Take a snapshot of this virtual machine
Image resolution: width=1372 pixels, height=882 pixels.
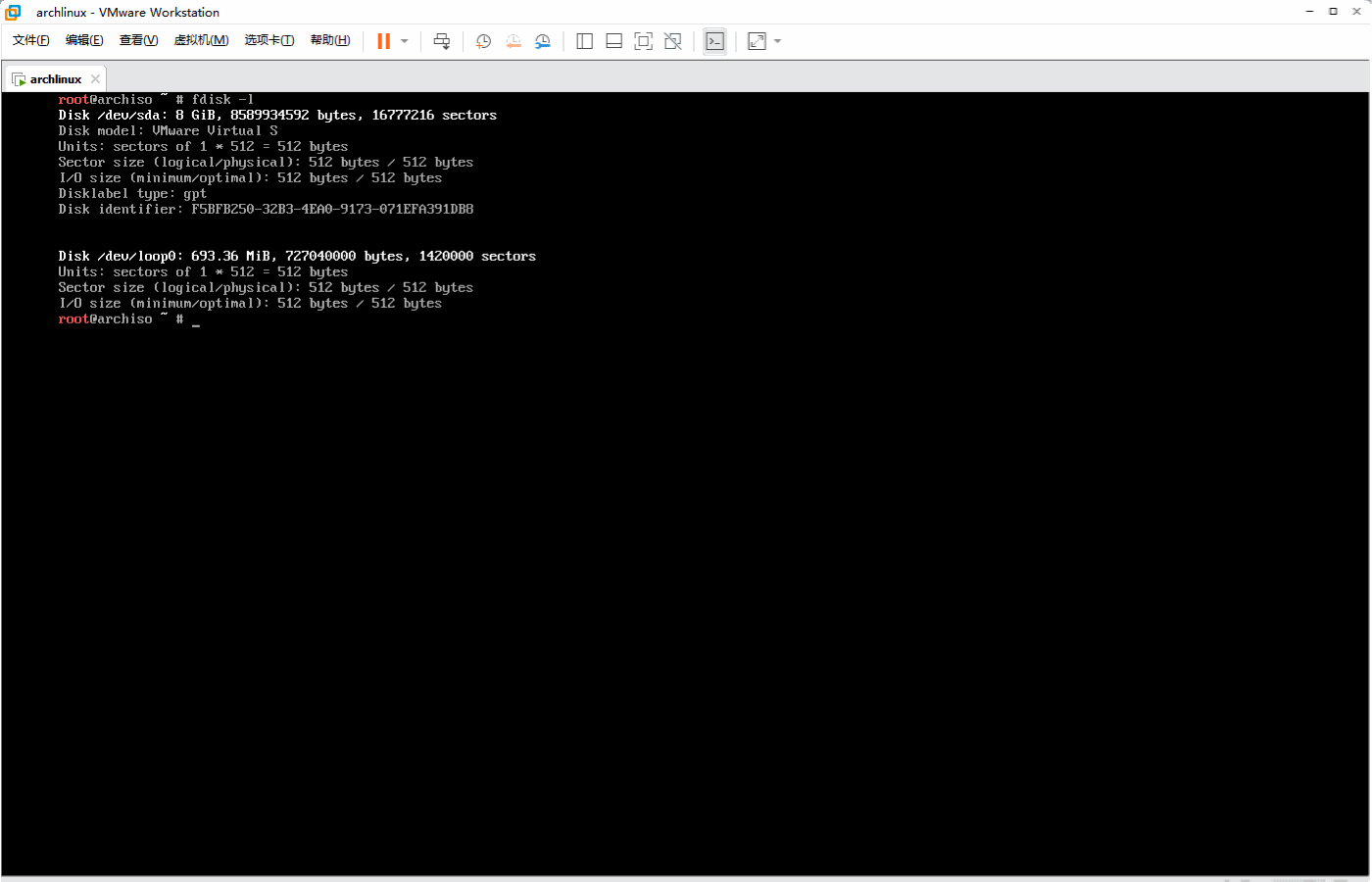pyautogui.click(x=482, y=40)
